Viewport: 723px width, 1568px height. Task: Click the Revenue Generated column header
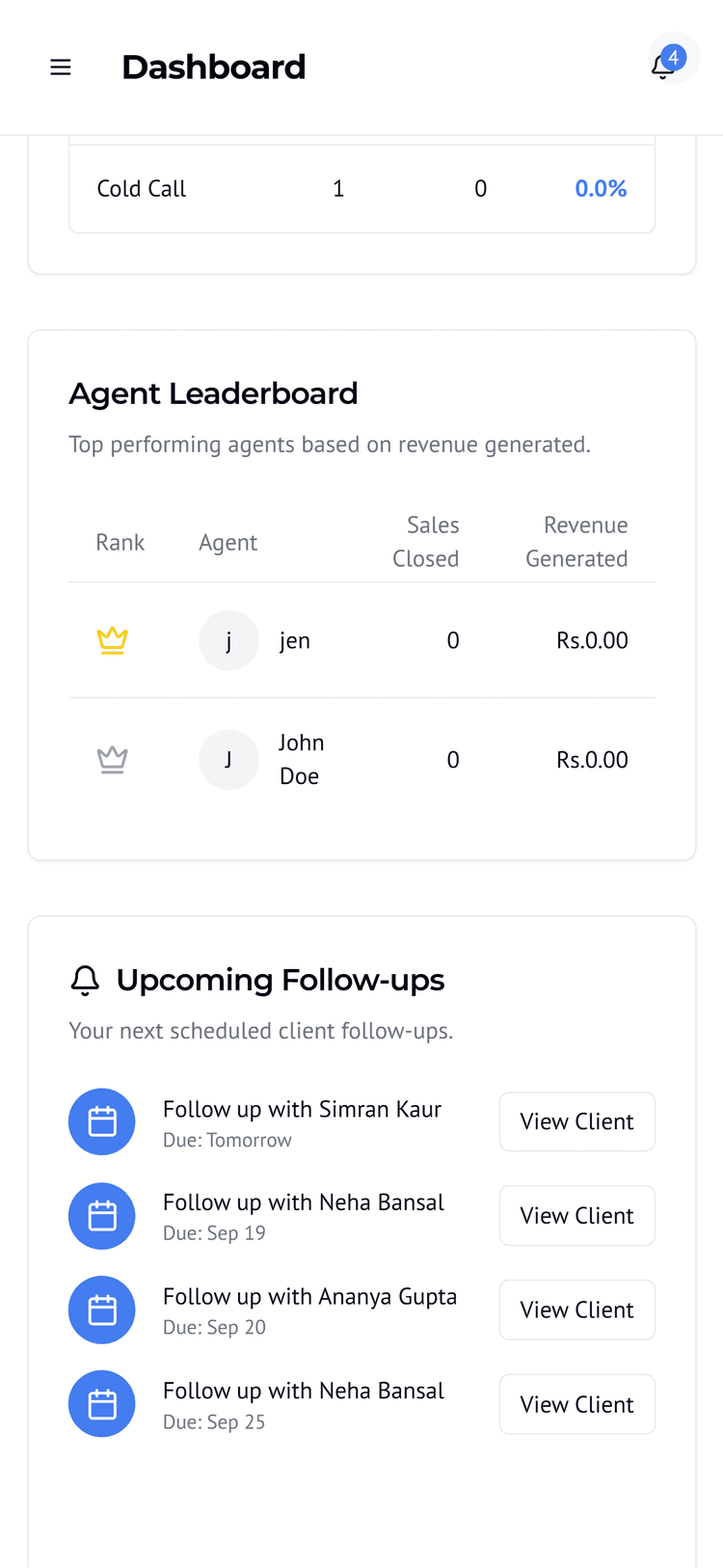pos(576,542)
